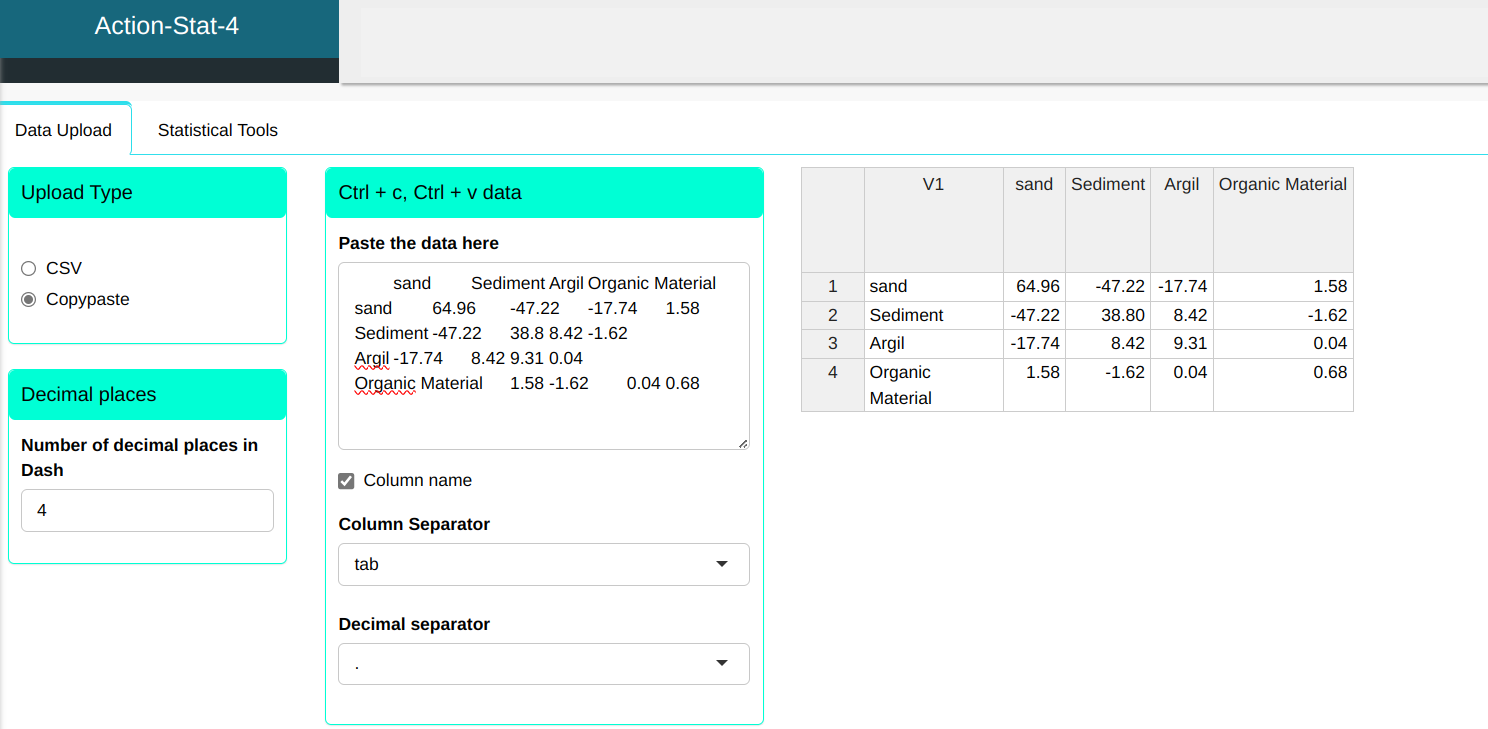Screen dimensions: 1488x729
Task: Open the Decimal separator dropdown
Action: point(543,664)
